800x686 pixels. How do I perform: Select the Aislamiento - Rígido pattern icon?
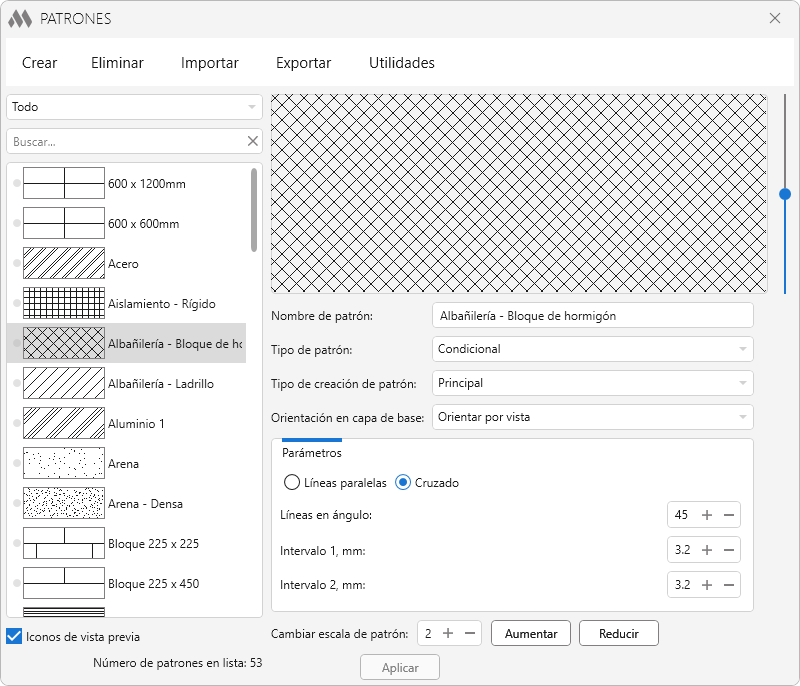64,304
